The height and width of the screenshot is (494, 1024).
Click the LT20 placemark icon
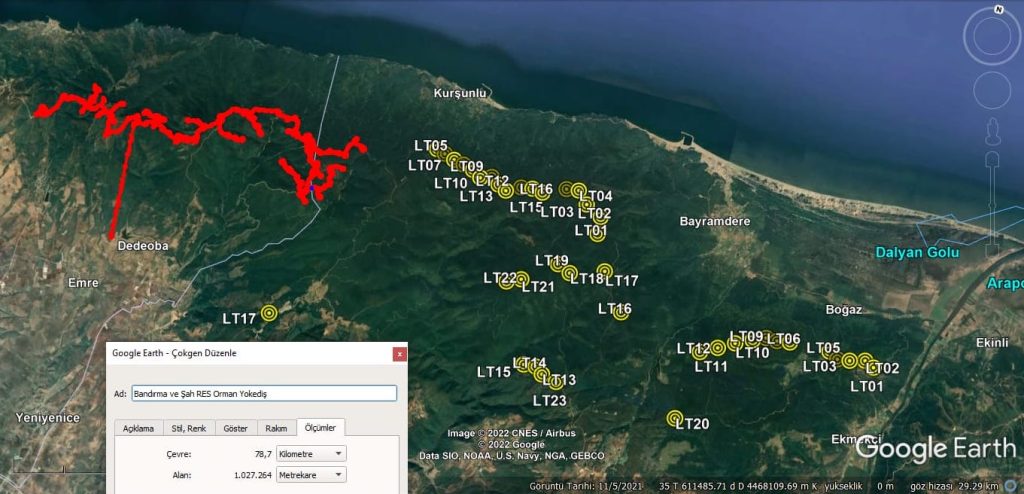tap(675, 417)
